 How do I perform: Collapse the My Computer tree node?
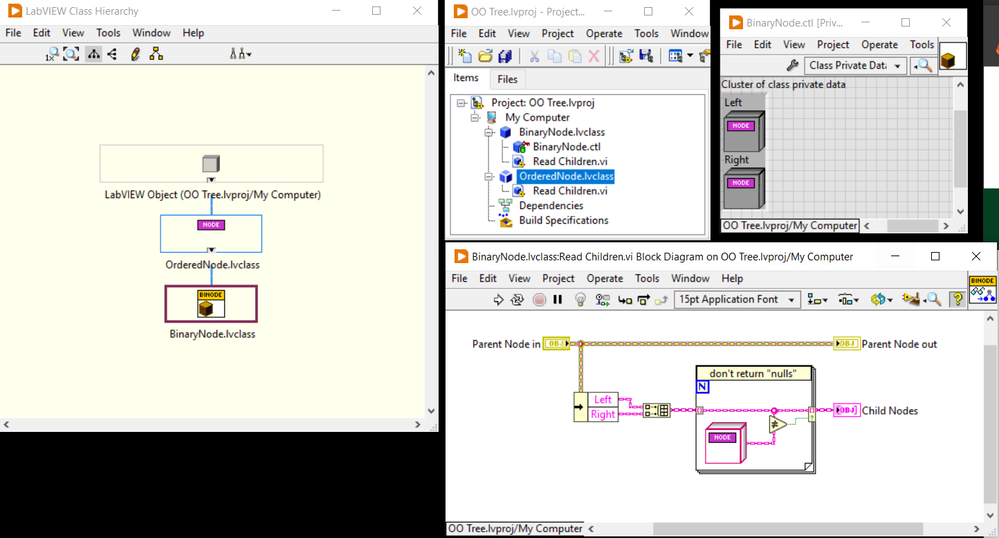(475, 117)
